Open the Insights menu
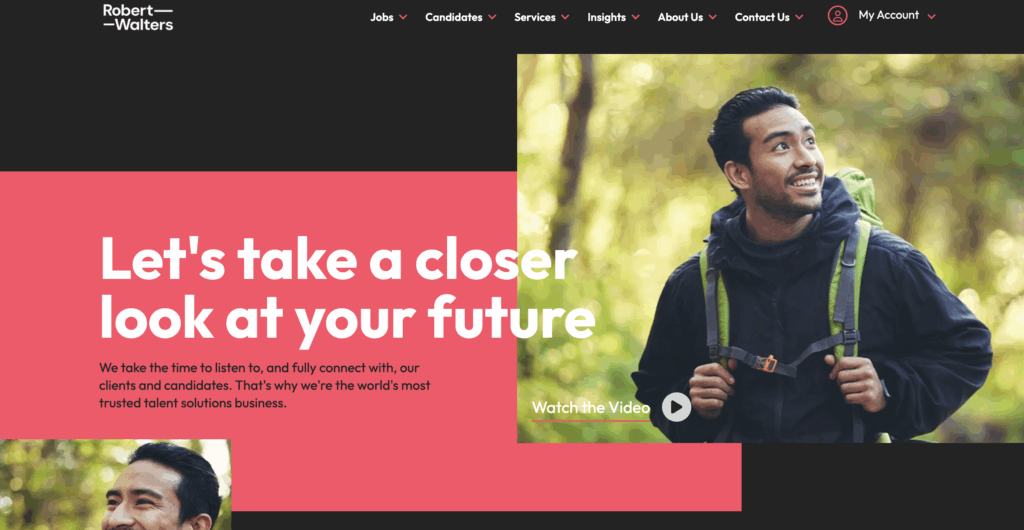The image size is (1024, 530). 607,18
